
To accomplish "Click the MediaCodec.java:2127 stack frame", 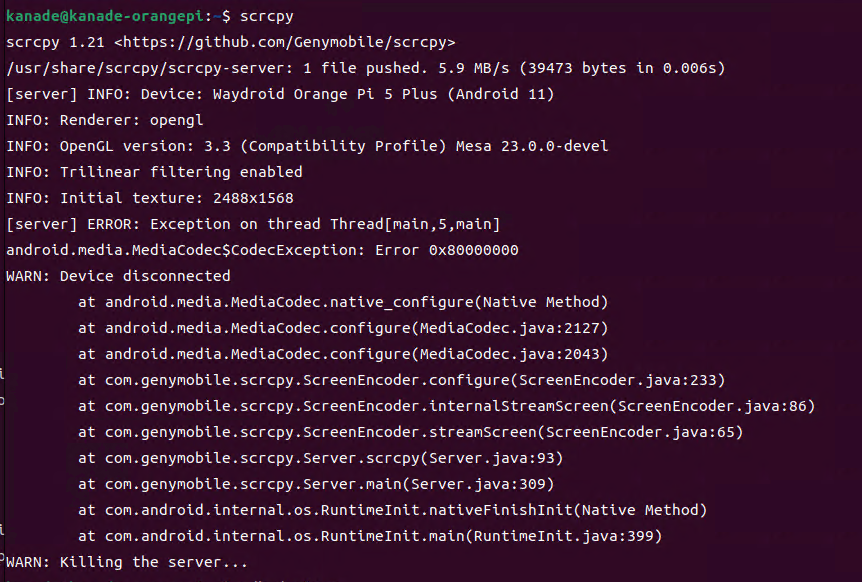I will (x=342, y=328).
